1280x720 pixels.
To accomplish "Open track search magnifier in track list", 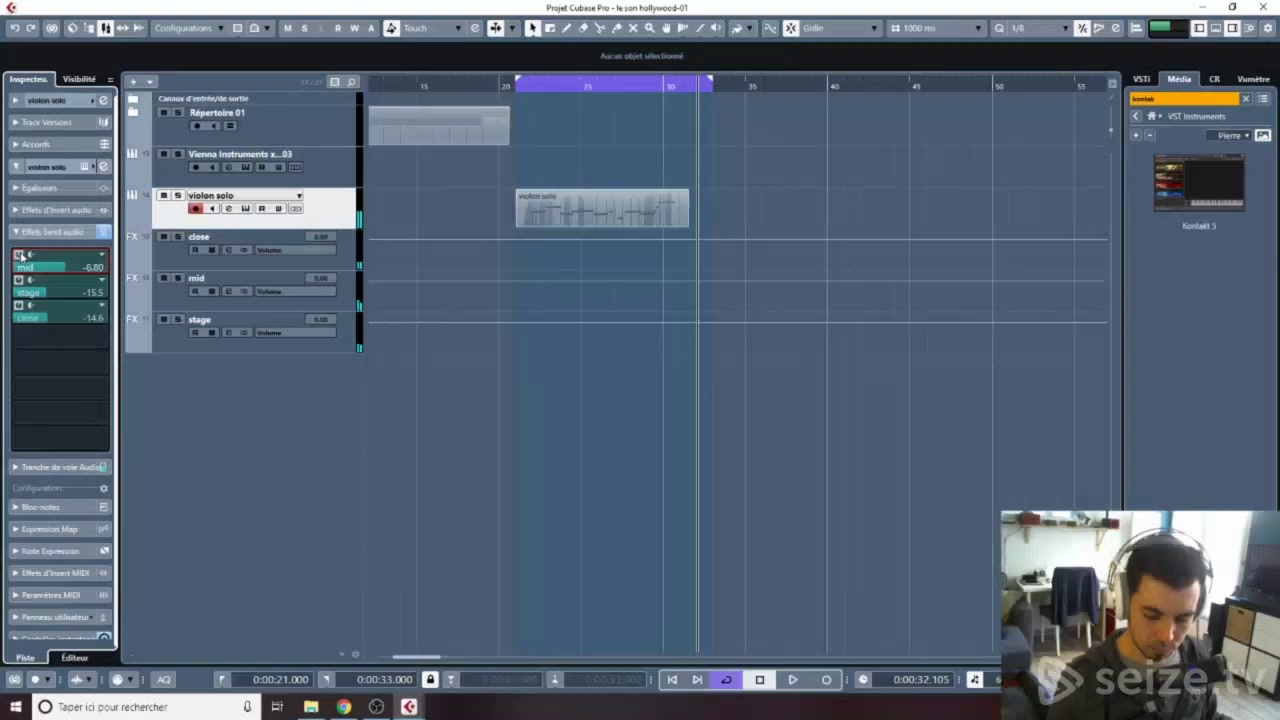I will 352,82.
